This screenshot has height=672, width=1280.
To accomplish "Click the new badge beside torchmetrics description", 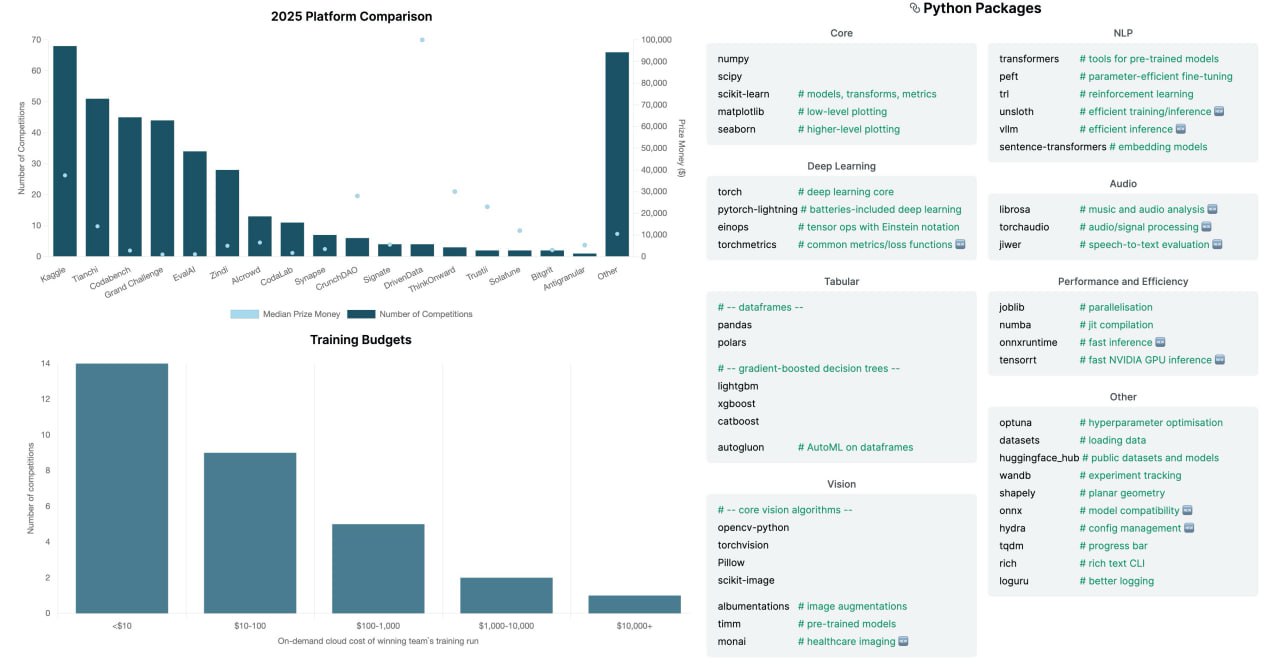I will click(x=960, y=245).
